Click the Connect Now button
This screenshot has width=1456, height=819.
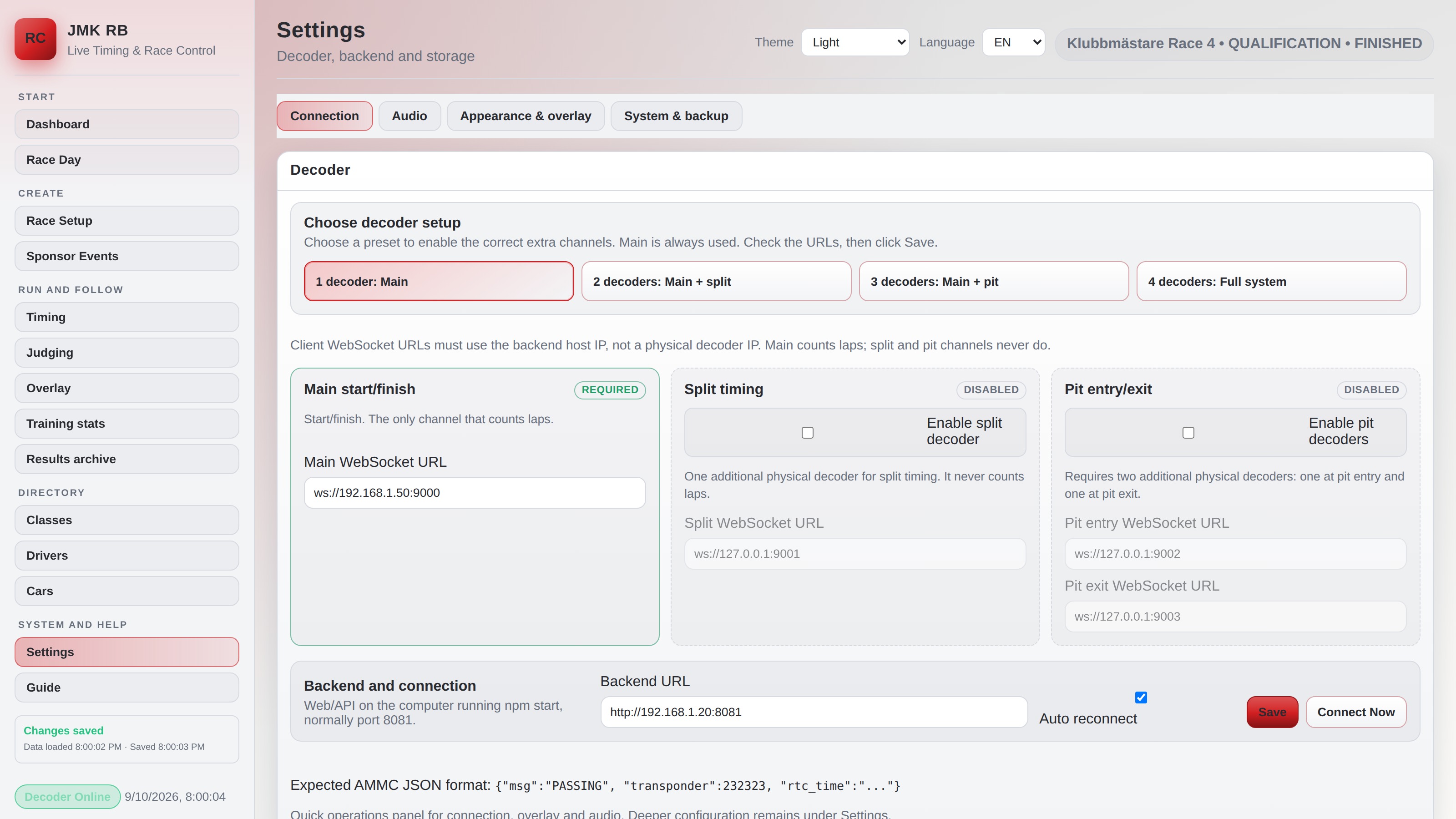click(1355, 712)
